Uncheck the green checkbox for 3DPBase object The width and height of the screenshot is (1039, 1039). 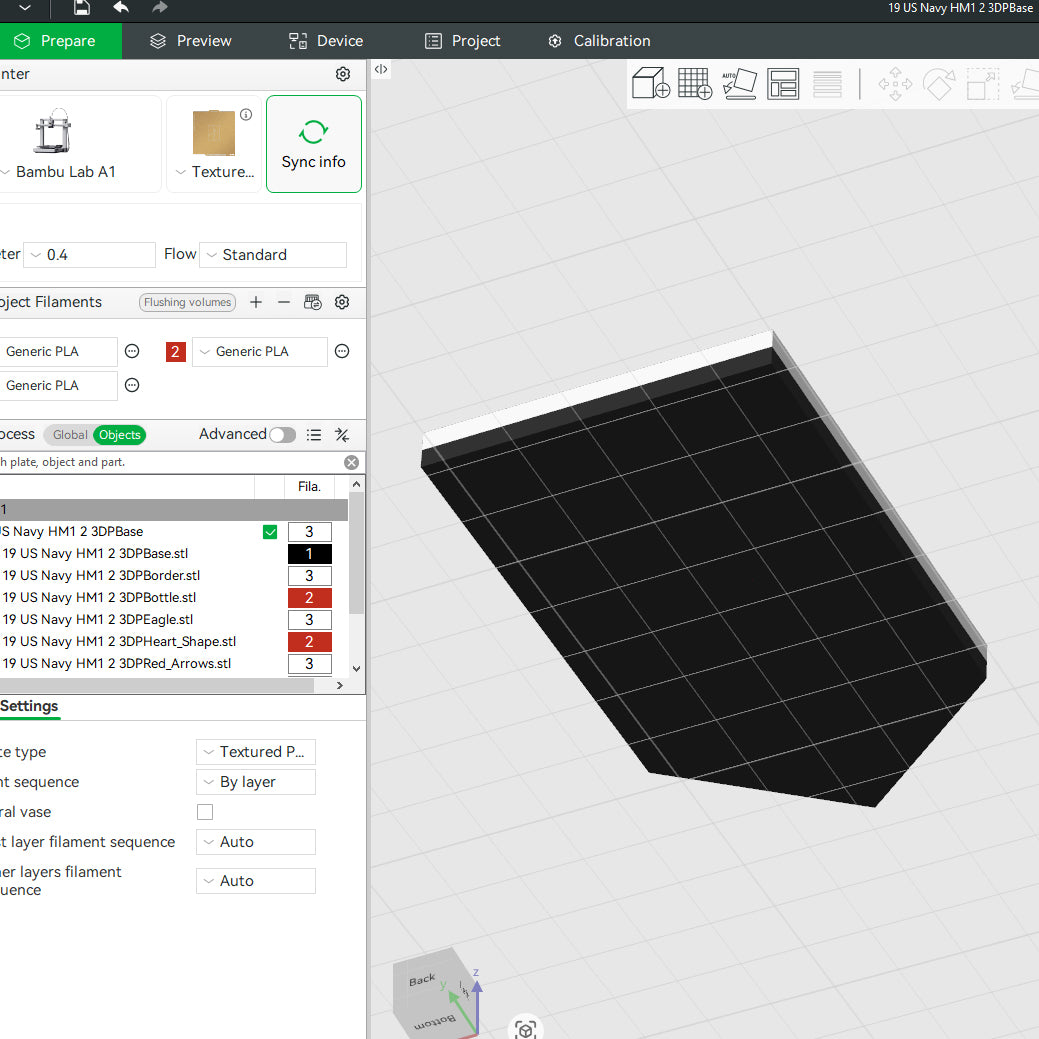(270, 532)
